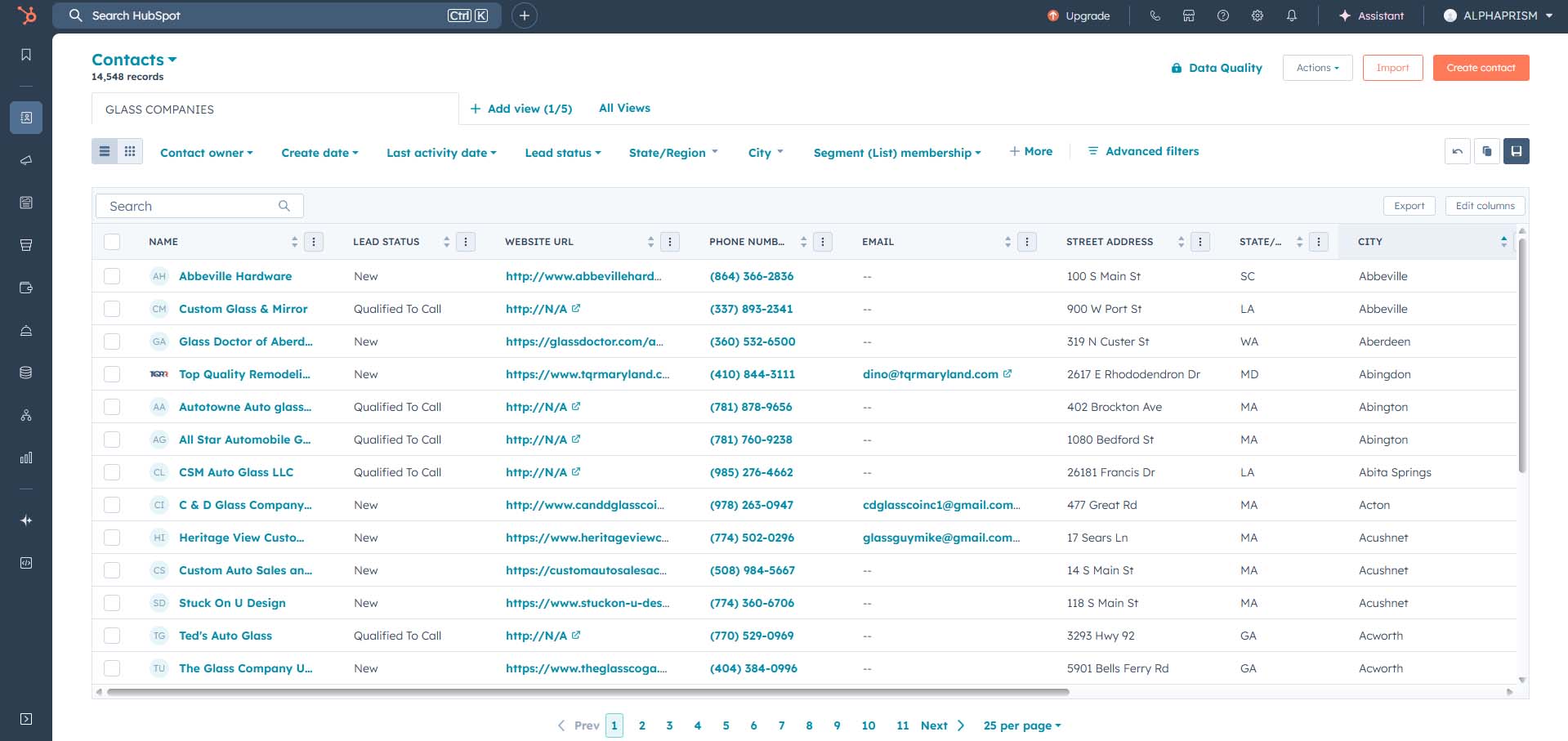This screenshot has width=1568, height=741.
Task: Go to page 11
Action: pyautogui.click(x=903, y=725)
